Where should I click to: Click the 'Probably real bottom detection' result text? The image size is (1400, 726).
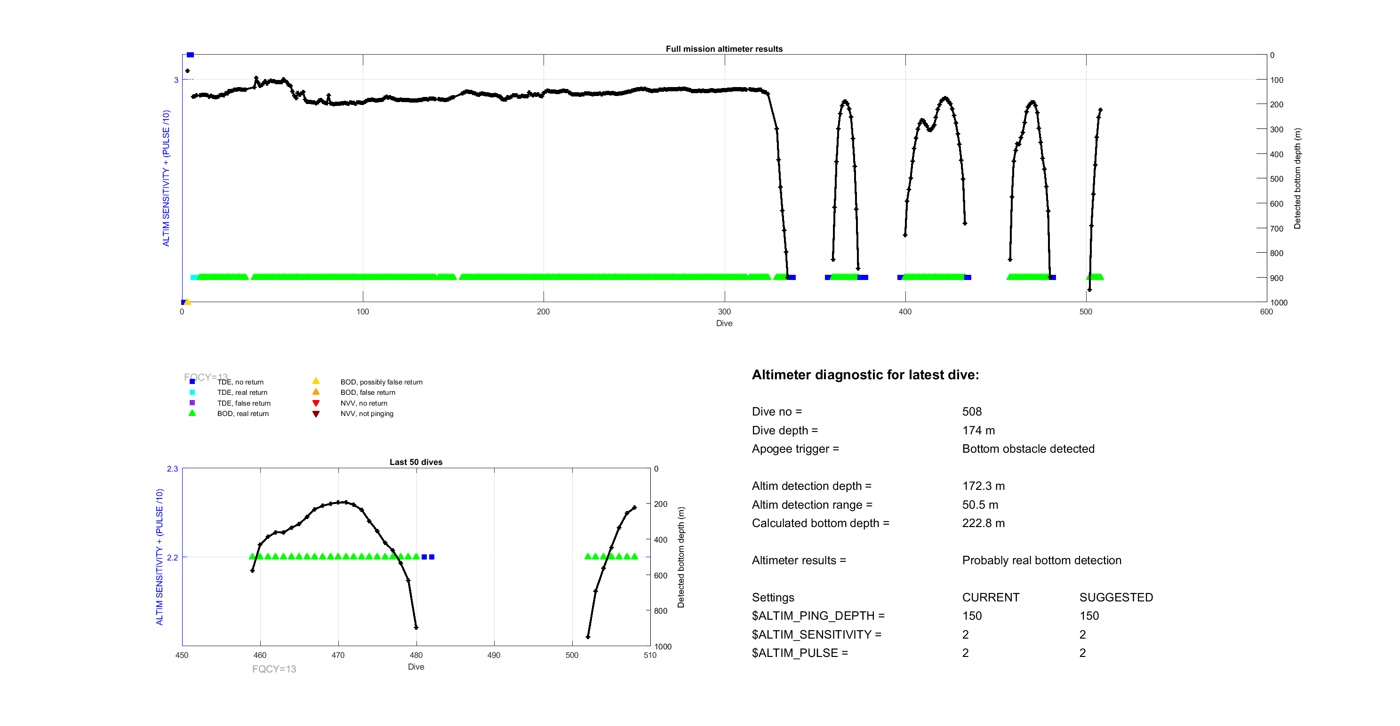(x=1042, y=560)
